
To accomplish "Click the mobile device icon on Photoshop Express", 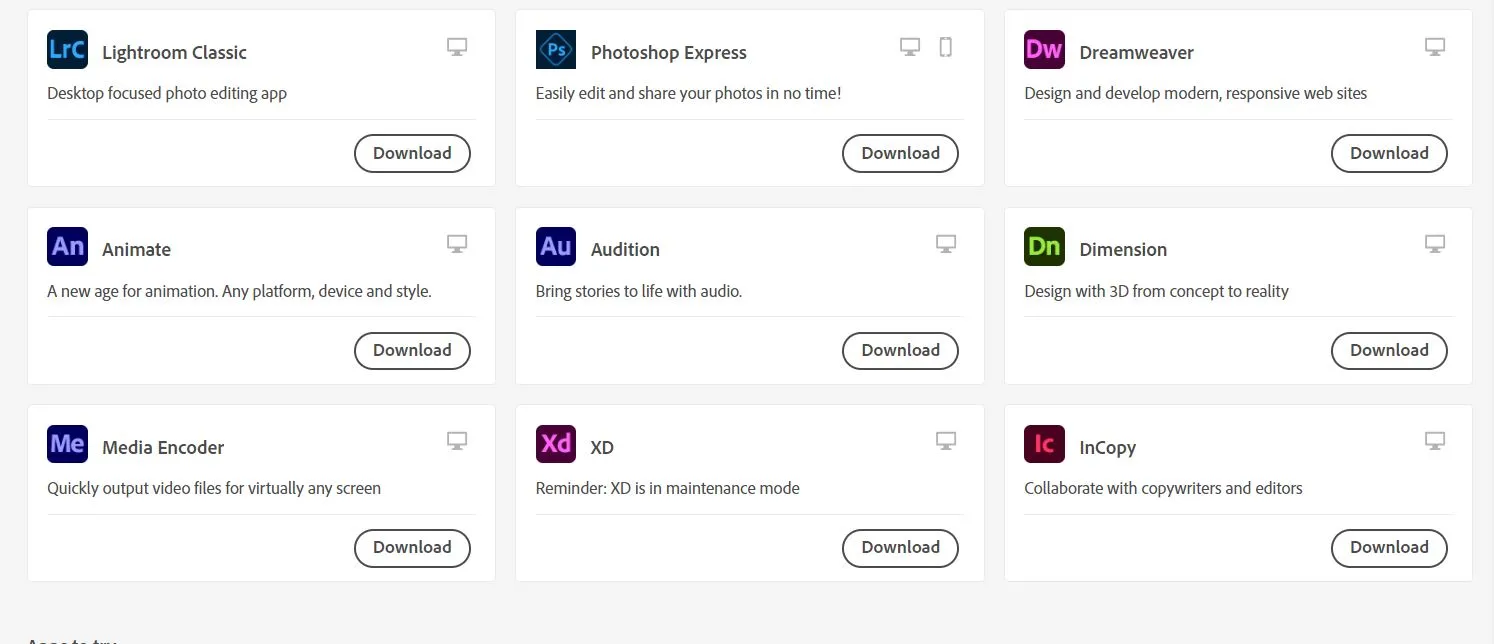I will [x=945, y=47].
